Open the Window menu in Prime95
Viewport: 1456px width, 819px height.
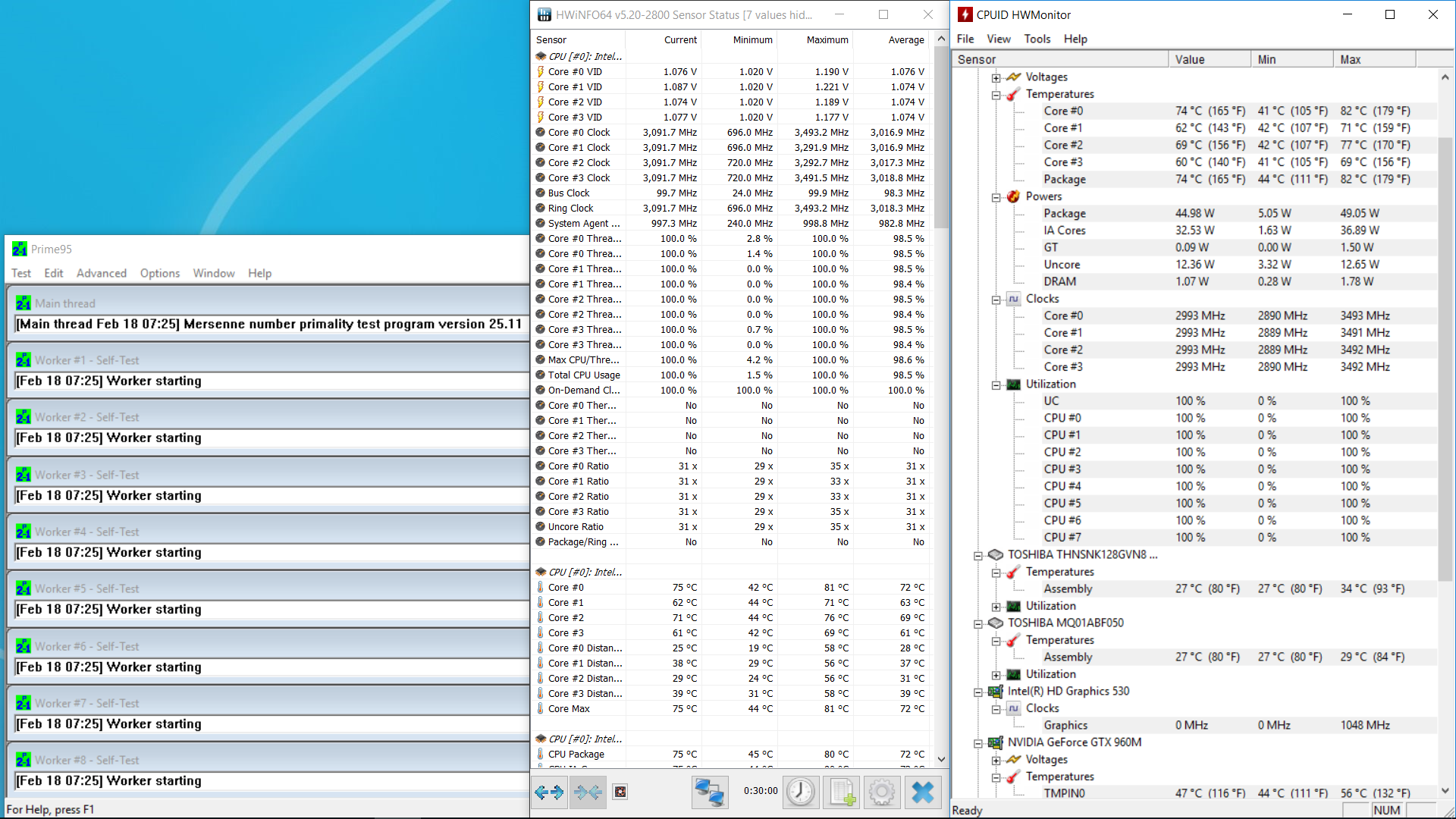click(214, 273)
